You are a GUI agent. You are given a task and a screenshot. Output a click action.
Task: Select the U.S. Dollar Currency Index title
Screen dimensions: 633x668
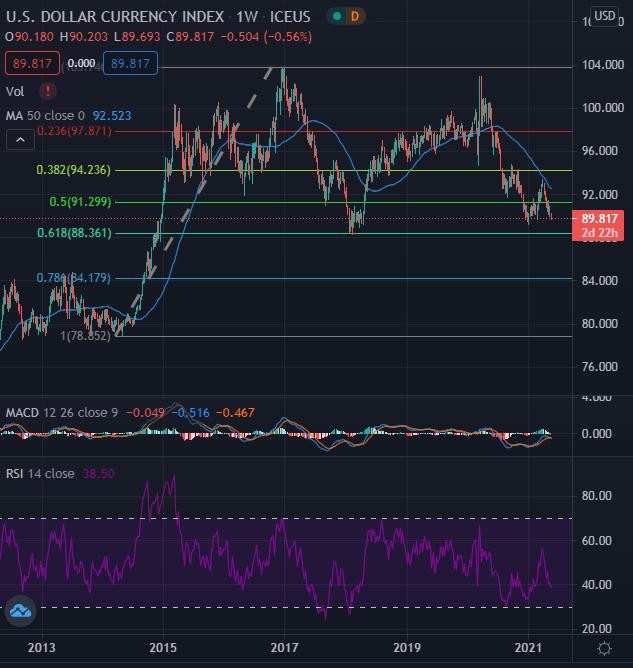click(115, 17)
